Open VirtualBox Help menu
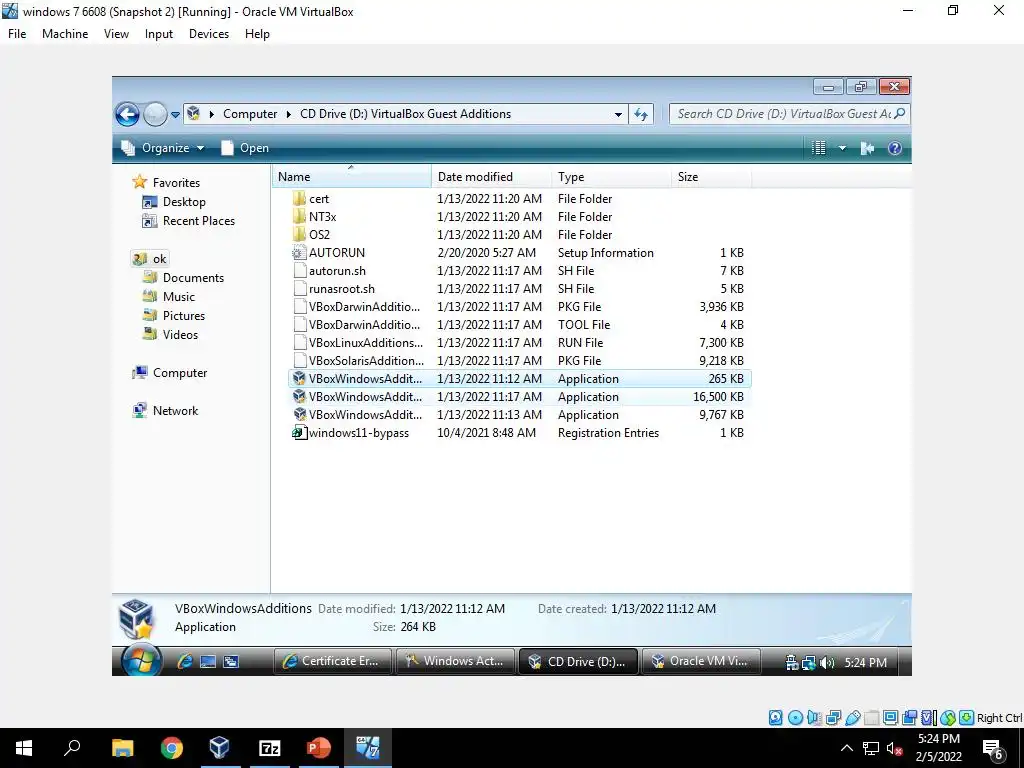The image size is (1024, 768). click(257, 34)
